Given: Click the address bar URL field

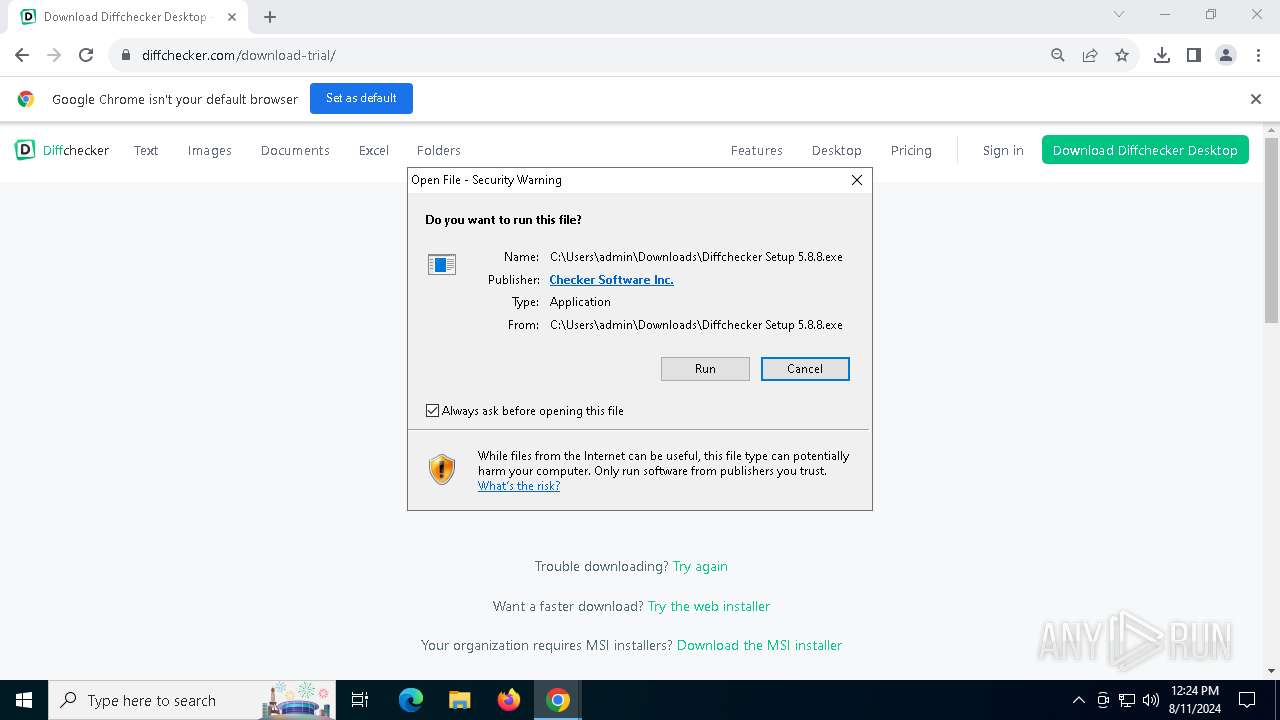Looking at the screenshot, I should (x=590, y=55).
